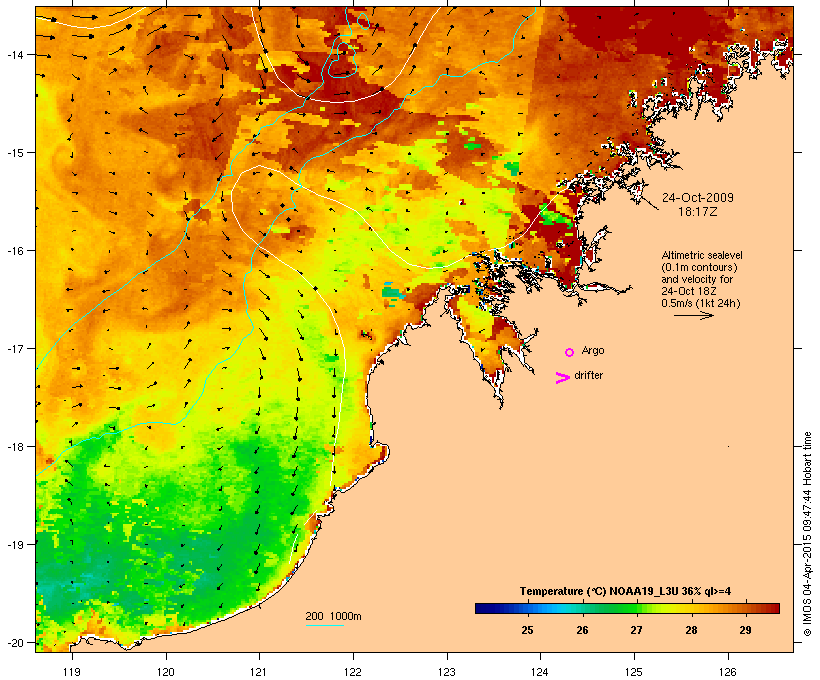This screenshot has width=820, height=680.
Task: Click the latitude axis label '-20'
Action: click(14, 642)
